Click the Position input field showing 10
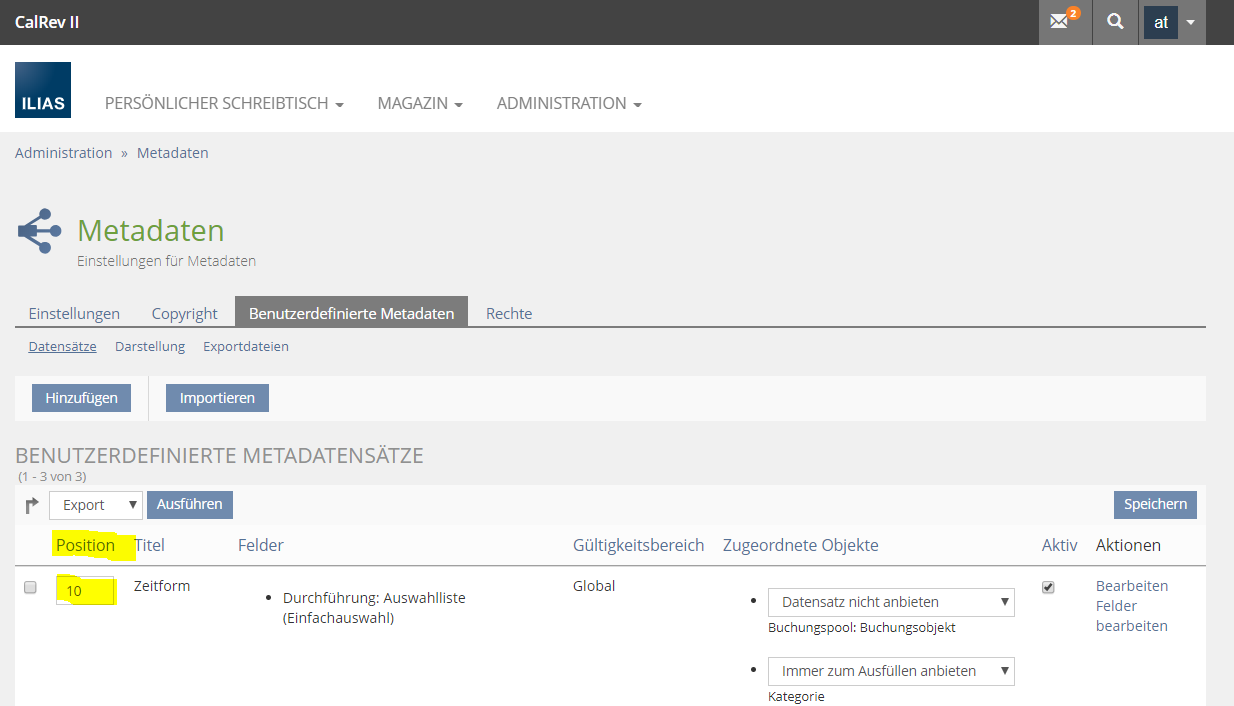Screen dimensions: 1234x706 point(85,591)
